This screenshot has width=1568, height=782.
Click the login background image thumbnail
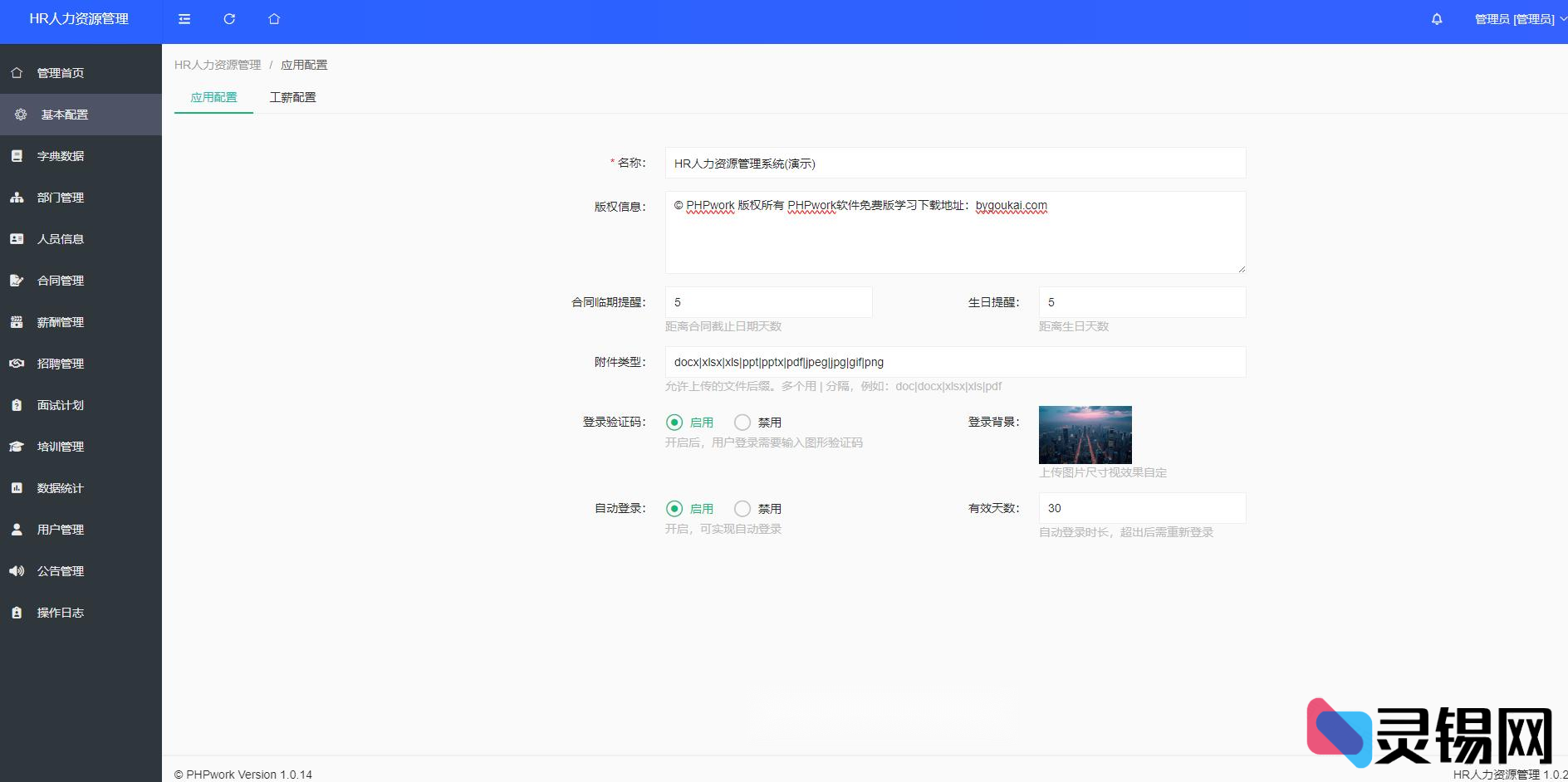pyautogui.click(x=1085, y=434)
